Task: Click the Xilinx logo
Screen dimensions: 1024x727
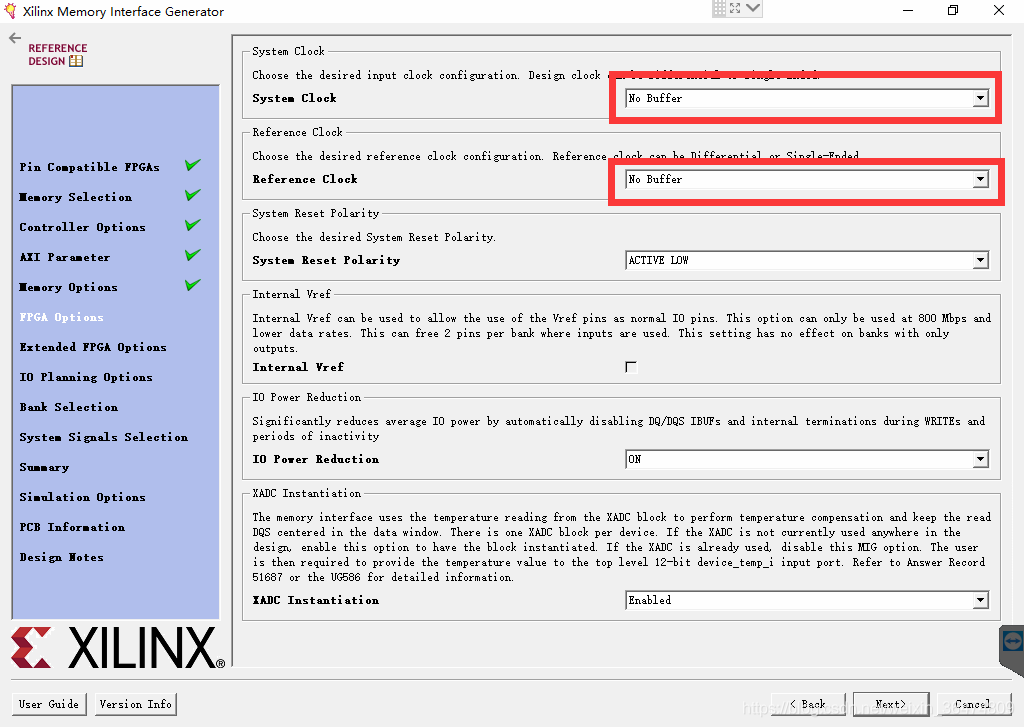Action: pos(118,647)
